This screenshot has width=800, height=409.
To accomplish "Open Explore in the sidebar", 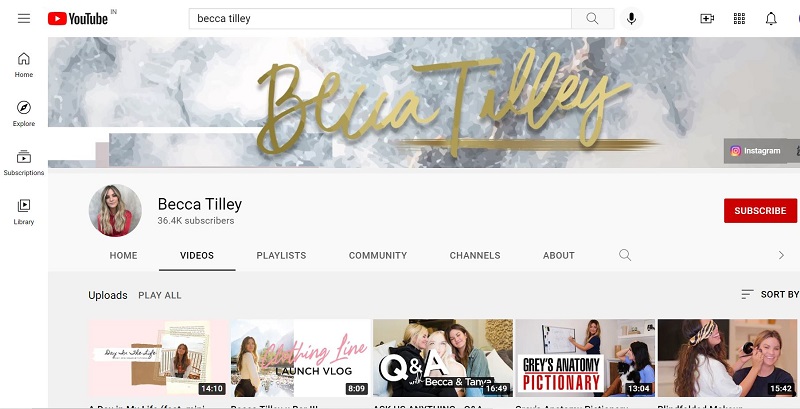I will coord(24,114).
